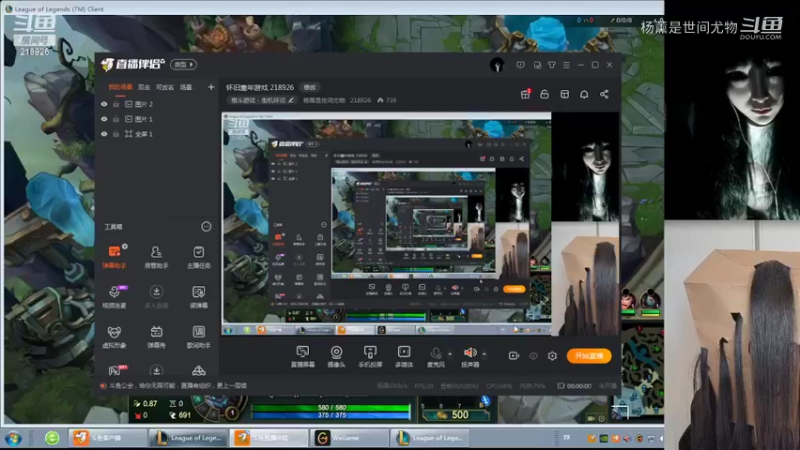Mute the 麦克风 microphone

(436, 356)
